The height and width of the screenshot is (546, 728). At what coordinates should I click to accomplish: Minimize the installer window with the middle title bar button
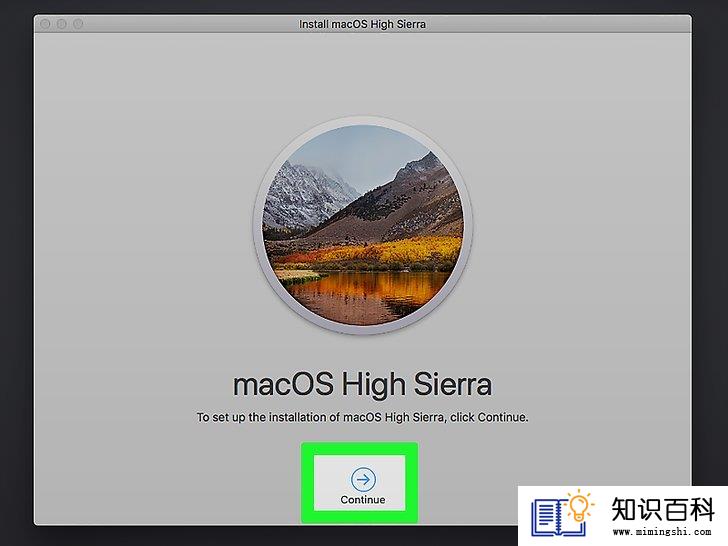pos(62,24)
